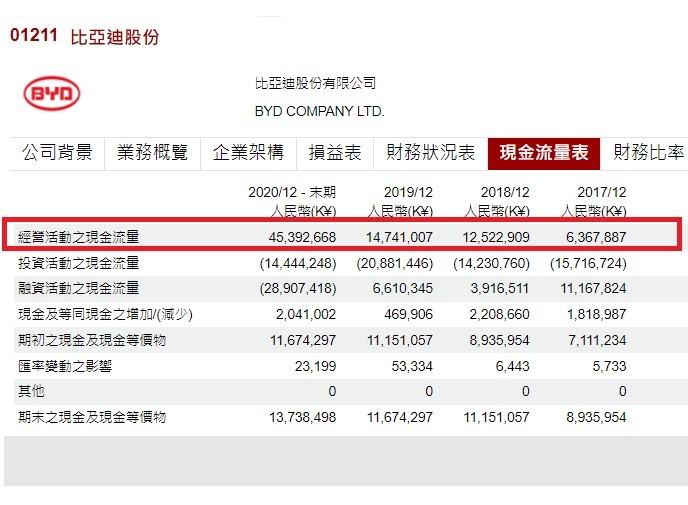Switch to the 業務概覽 tab
Image resolution: width=688 pixels, height=505 pixels.
(152, 153)
